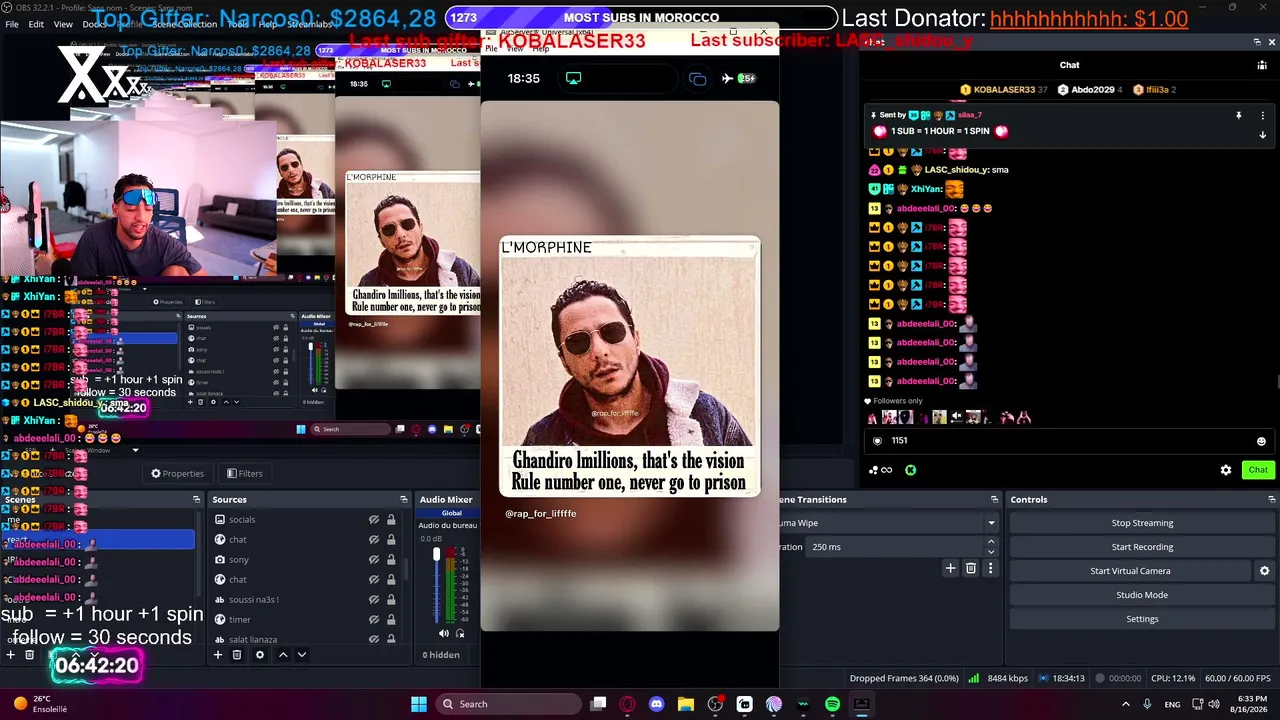
Task: Toggle visibility of timer source
Action: (374, 620)
